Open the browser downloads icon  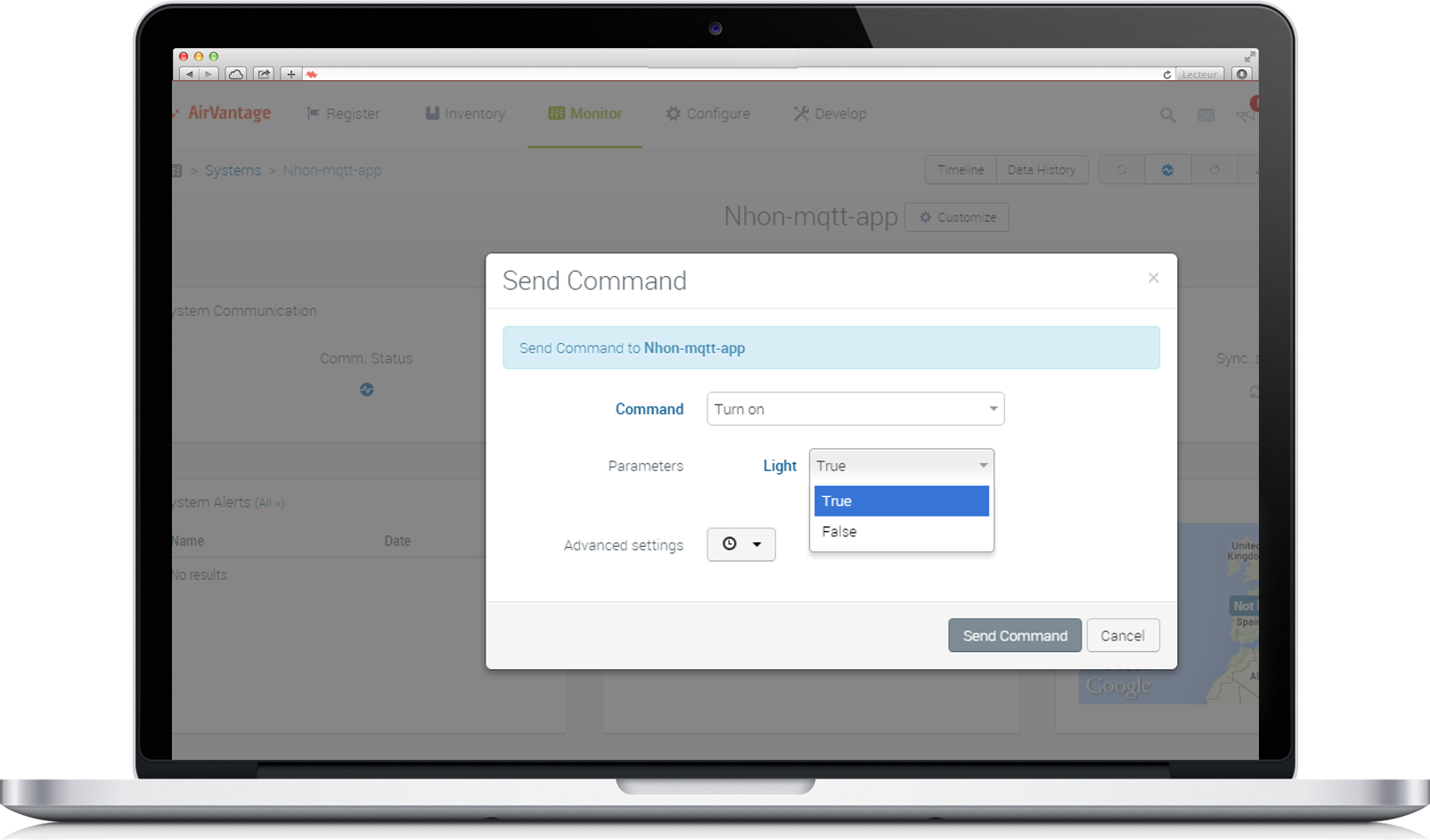point(1242,74)
